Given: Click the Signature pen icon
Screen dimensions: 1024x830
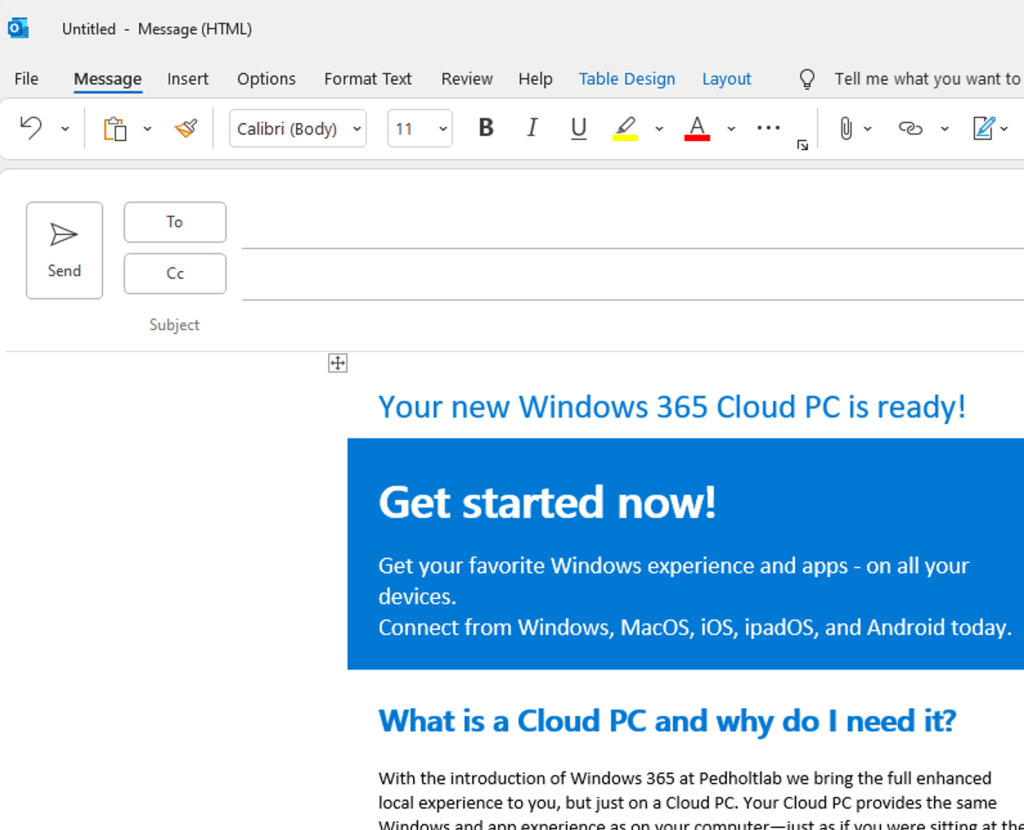Looking at the screenshot, I should (984, 128).
